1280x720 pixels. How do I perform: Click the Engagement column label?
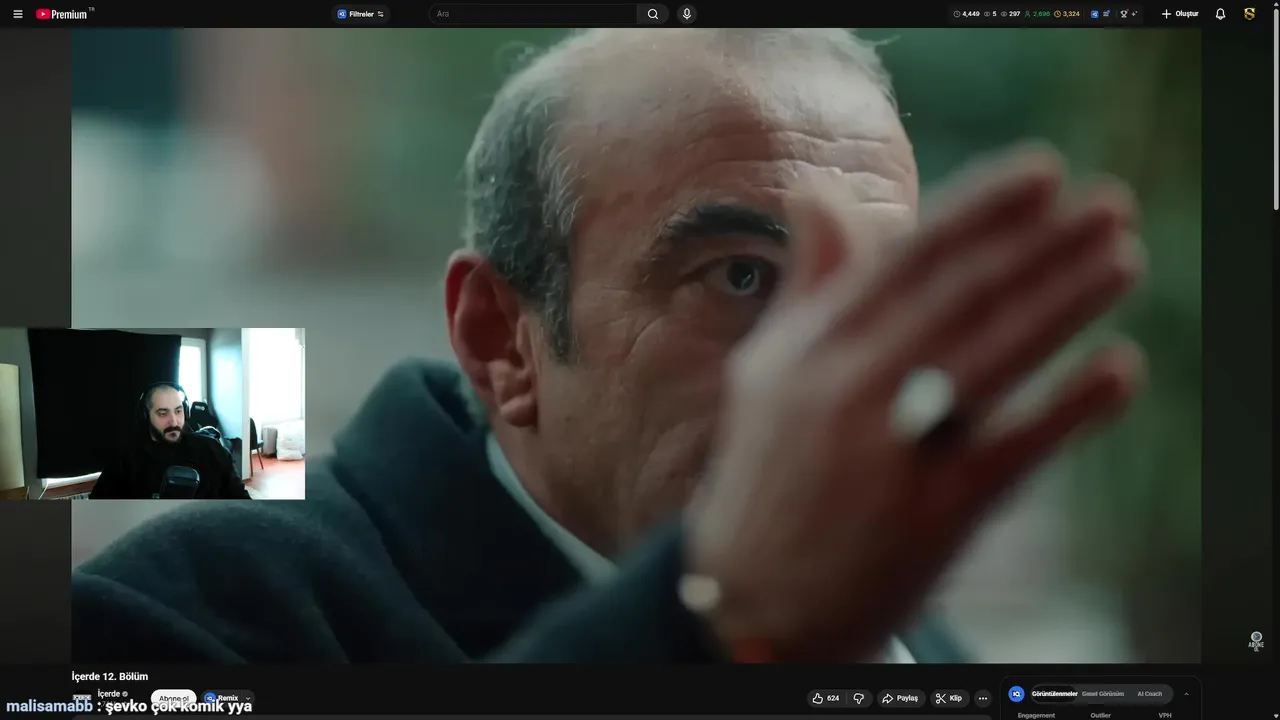pyautogui.click(x=1036, y=715)
